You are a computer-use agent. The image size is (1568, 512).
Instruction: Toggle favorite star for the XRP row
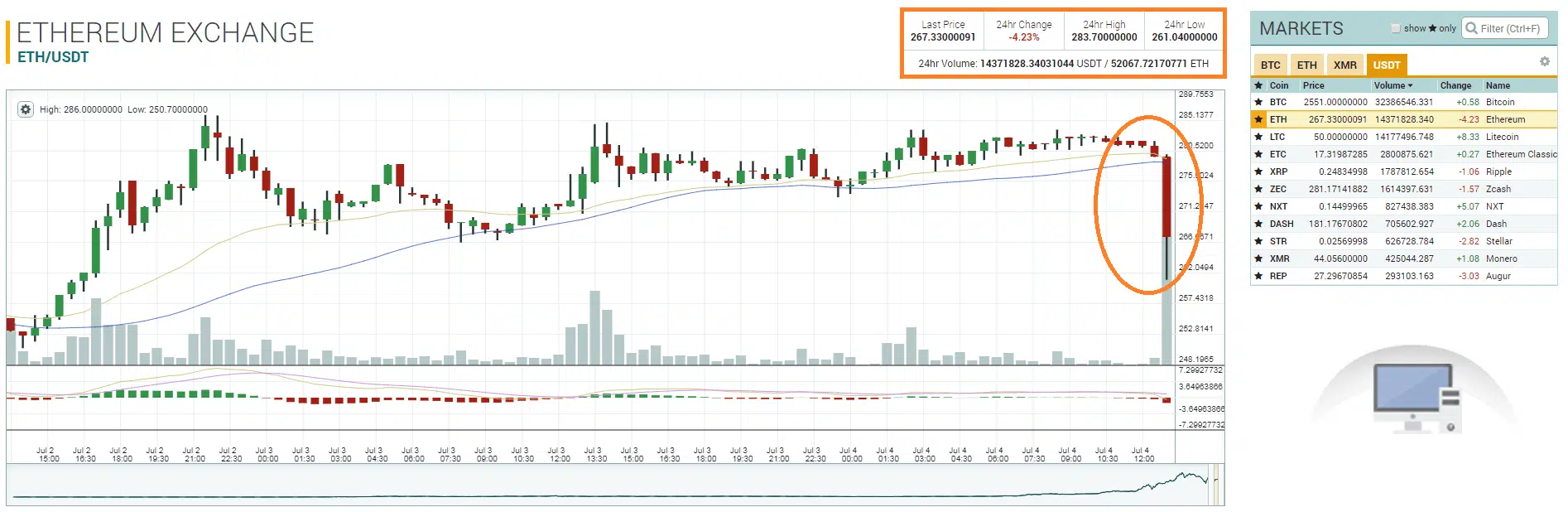tap(1258, 171)
